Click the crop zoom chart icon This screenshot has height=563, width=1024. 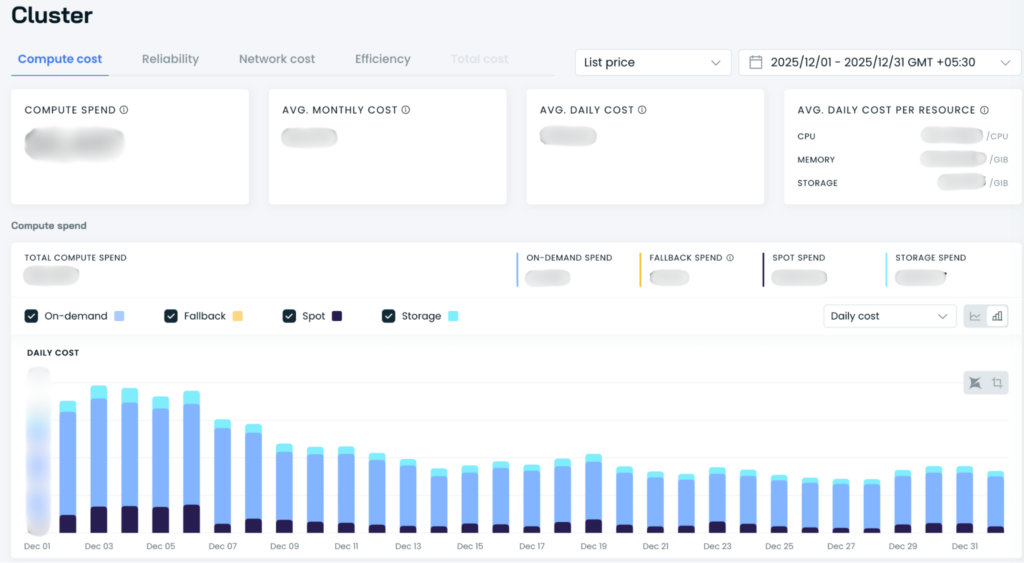point(997,383)
